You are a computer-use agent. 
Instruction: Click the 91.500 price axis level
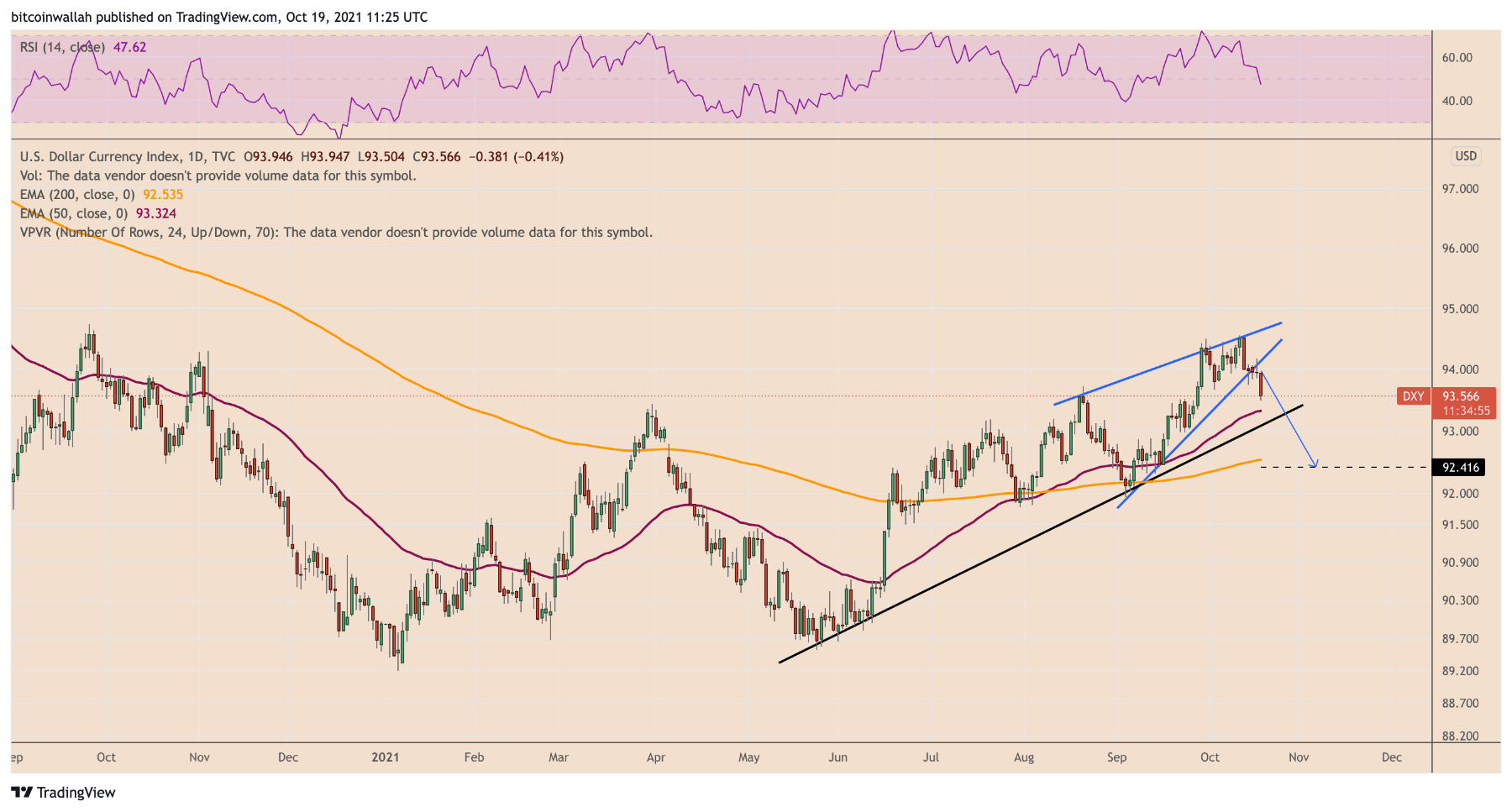click(1460, 525)
